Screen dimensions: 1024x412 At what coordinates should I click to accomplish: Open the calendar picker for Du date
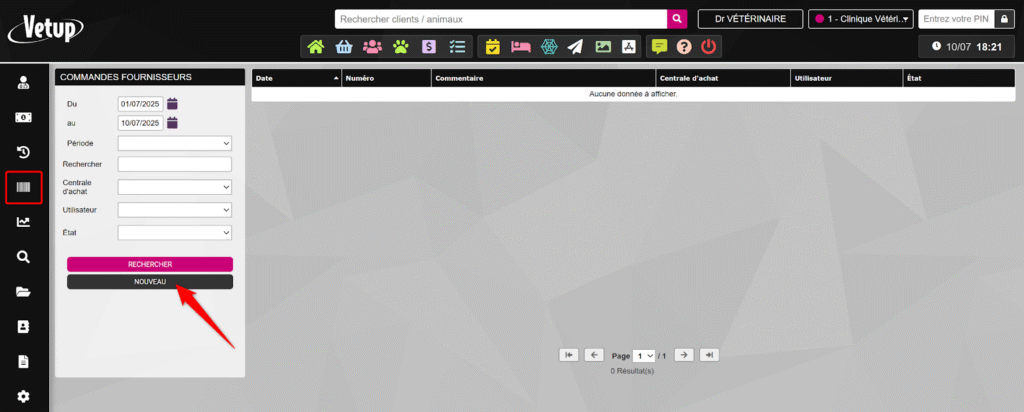pyautogui.click(x=172, y=103)
